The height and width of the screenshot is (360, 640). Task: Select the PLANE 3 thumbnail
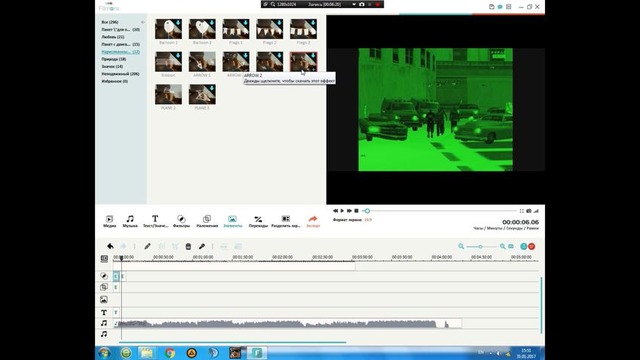click(202, 94)
